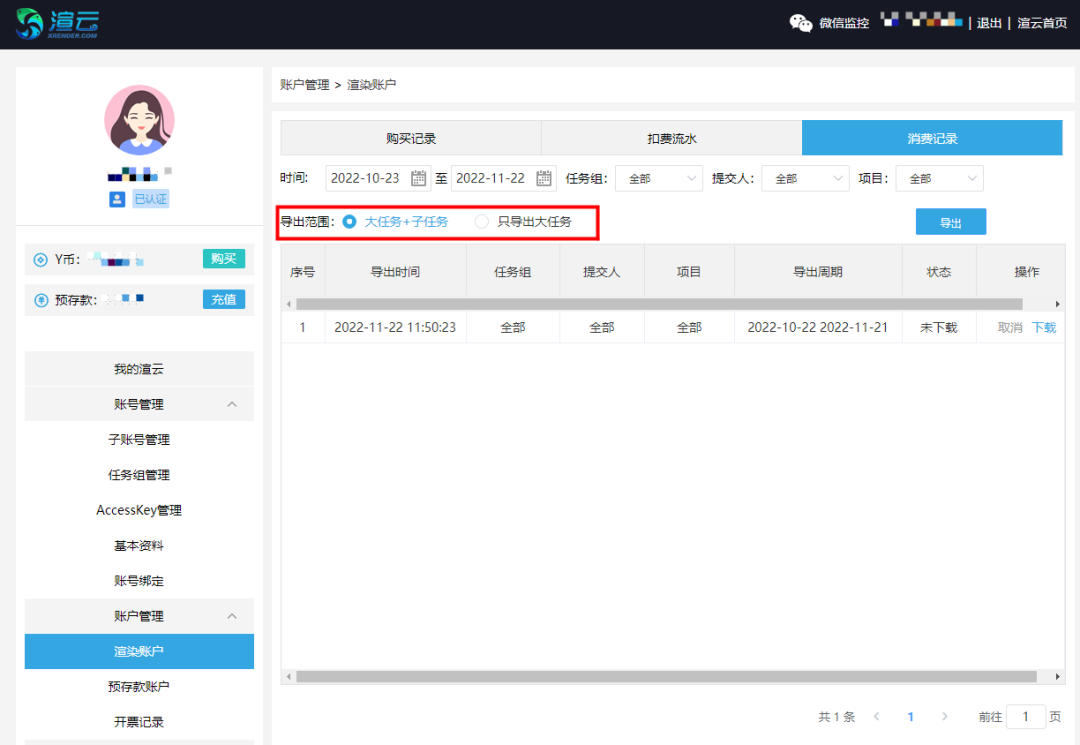Switch to the 购买记录 tab

click(x=411, y=139)
